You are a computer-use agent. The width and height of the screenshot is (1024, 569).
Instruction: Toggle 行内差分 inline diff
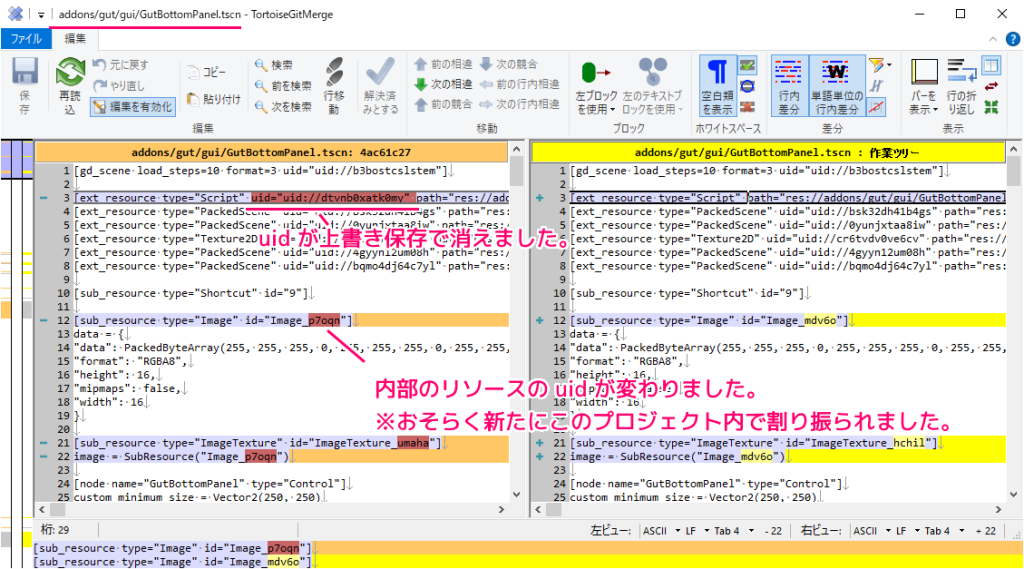(789, 86)
